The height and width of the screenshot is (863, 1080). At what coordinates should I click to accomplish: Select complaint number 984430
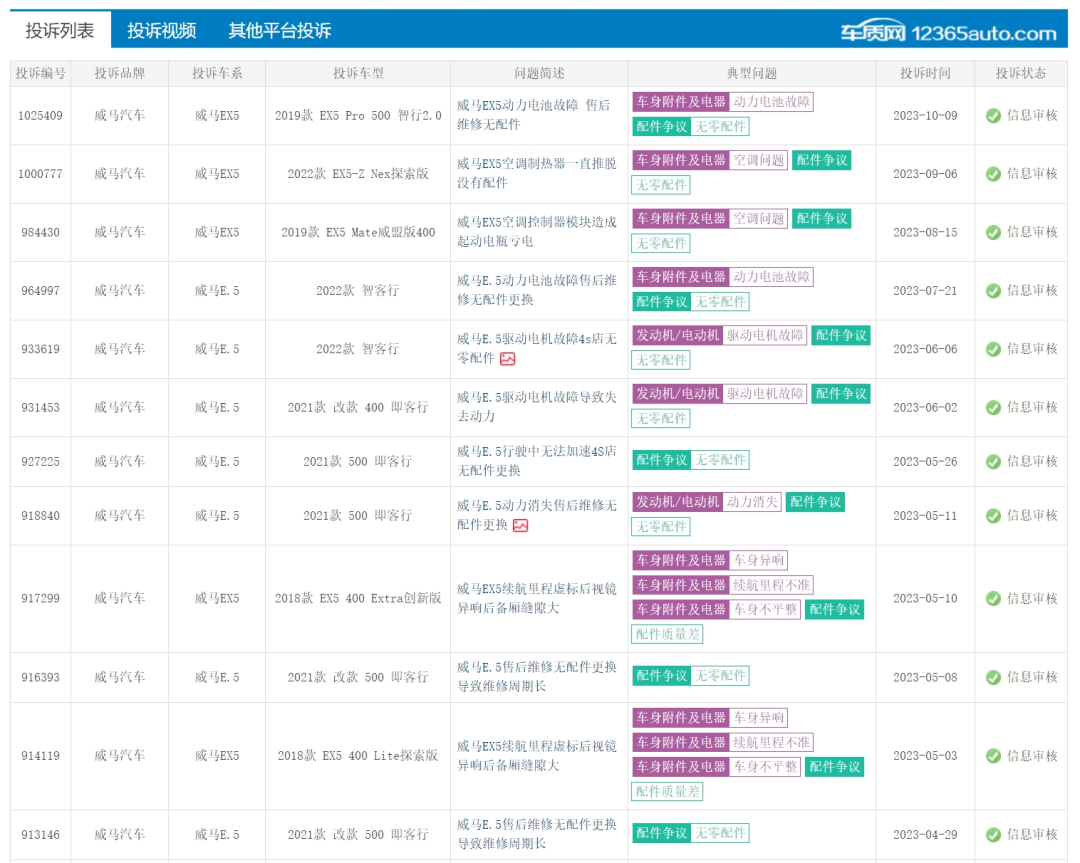pos(40,233)
